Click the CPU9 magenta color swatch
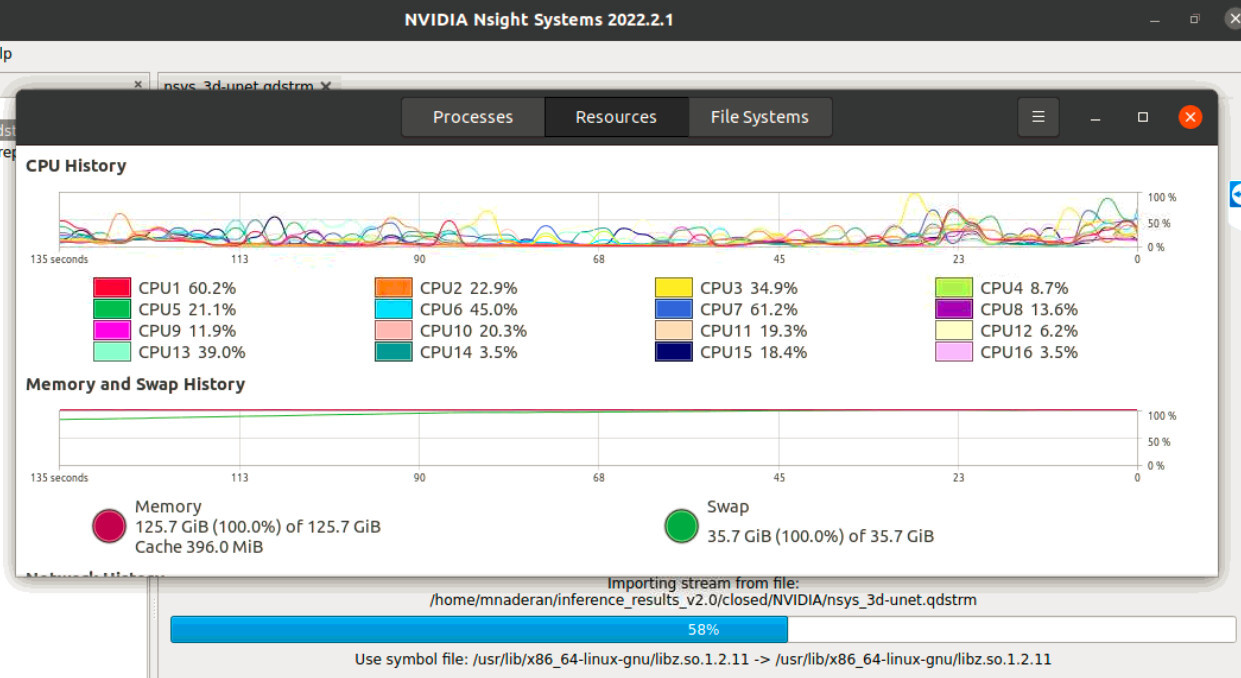 pyautogui.click(x=112, y=331)
